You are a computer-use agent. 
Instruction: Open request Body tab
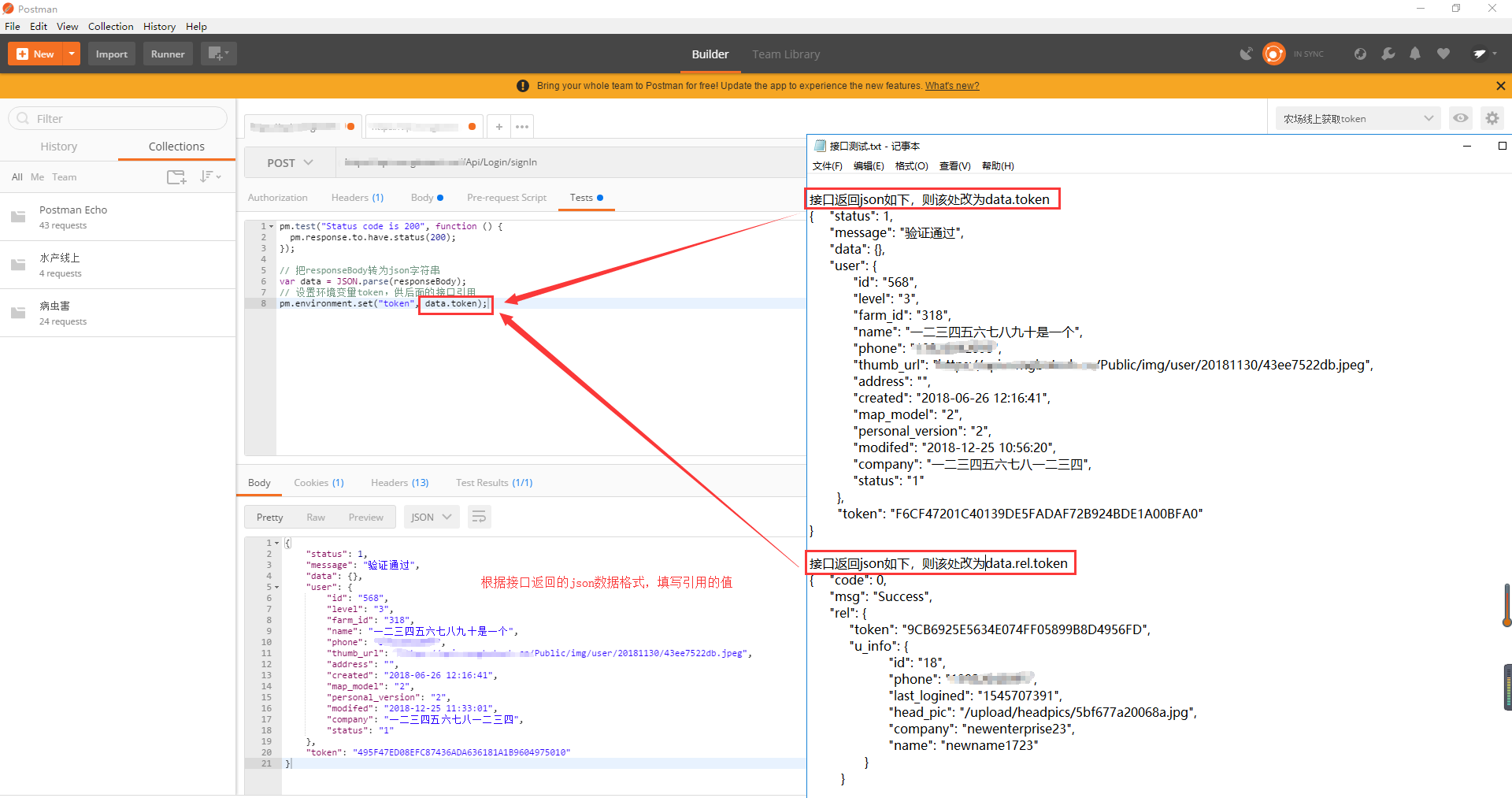coord(427,198)
